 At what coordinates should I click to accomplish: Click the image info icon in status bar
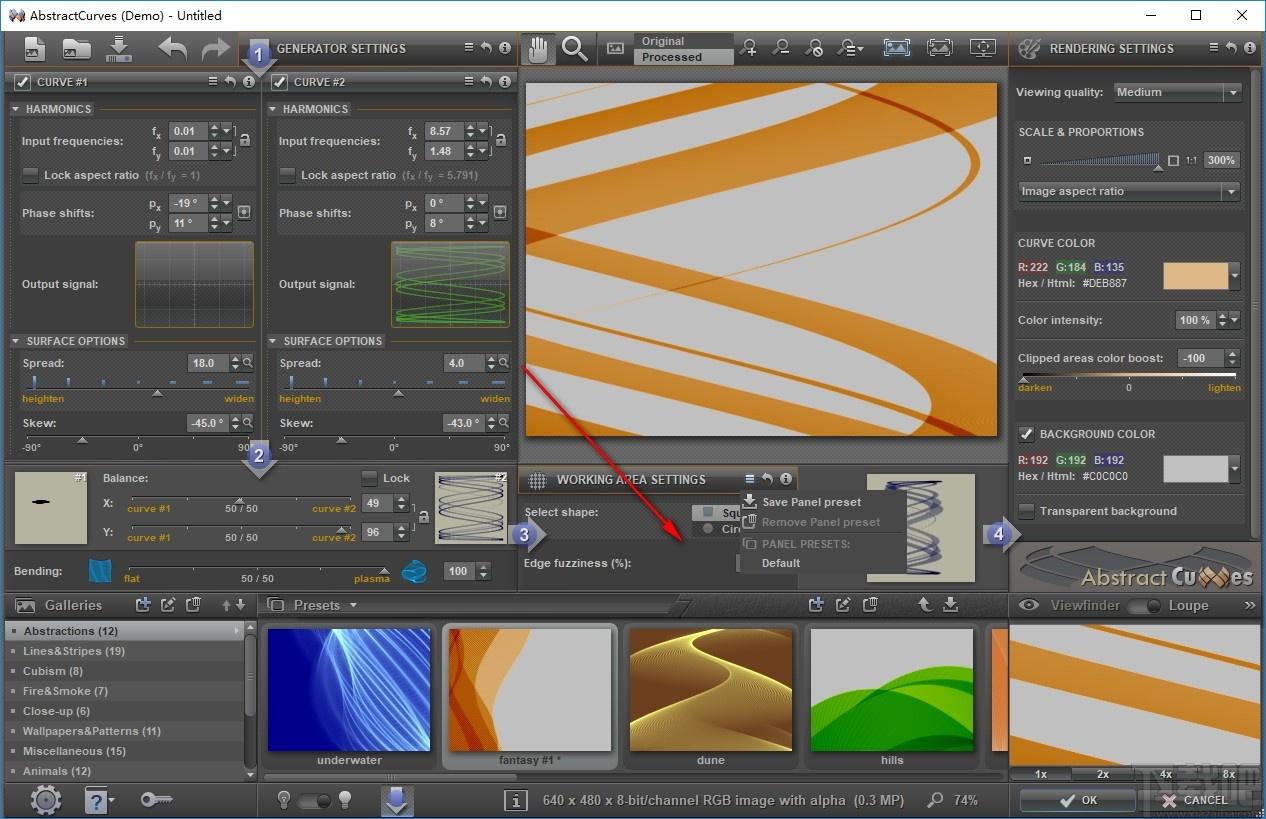coord(516,800)
